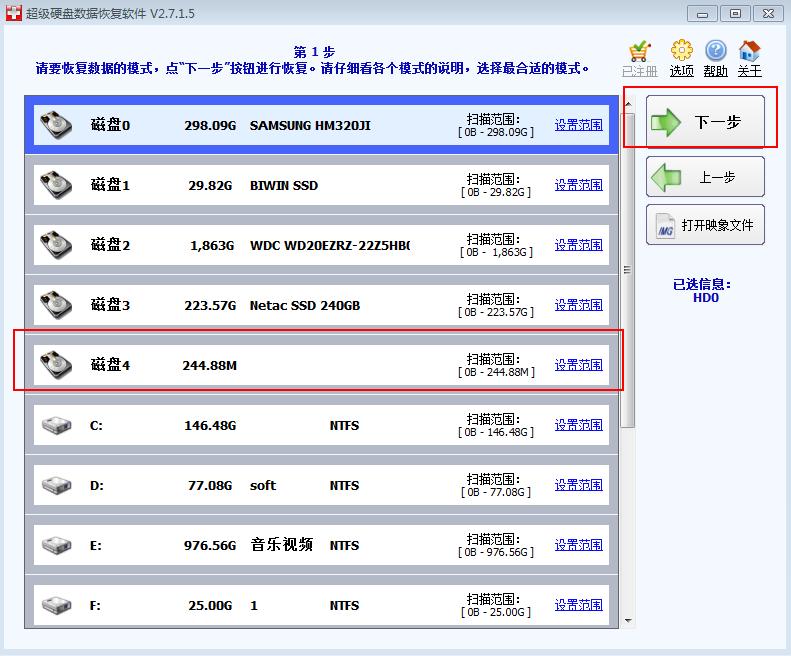The width and height of the screenshot is (791, 656).
Task: Click the 音乐视频 volume label
Action: [x=281, y=544]
